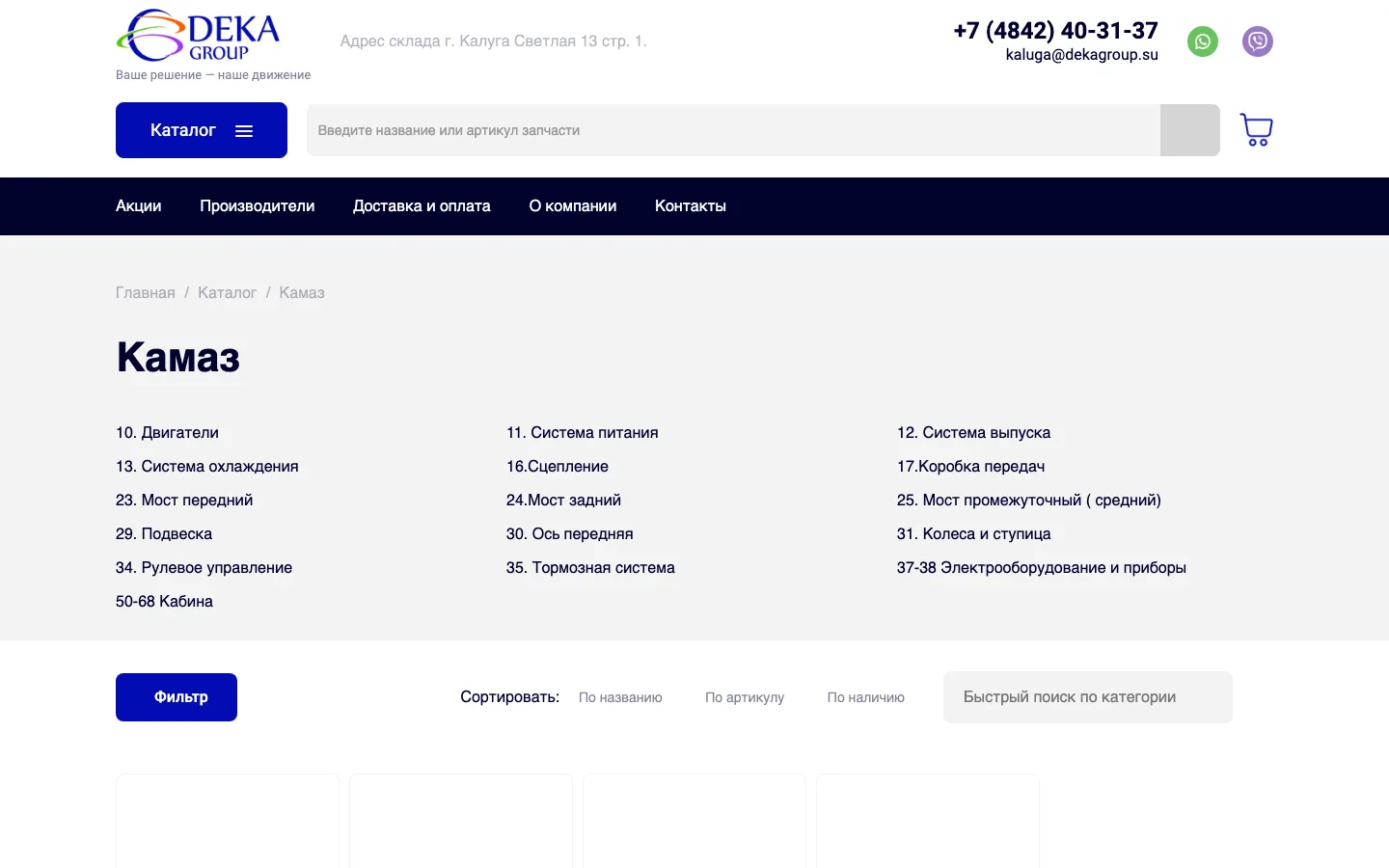This screenshot has width=1389, height=868.
Task: Open 31. Колеса и ступица category
Action: [x=974, y=534]
